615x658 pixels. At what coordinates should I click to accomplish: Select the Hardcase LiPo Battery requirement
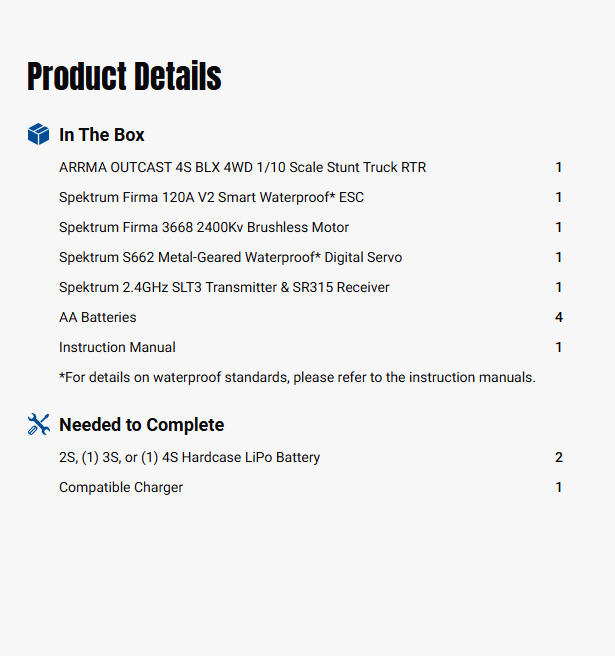[x=189, y=457]
